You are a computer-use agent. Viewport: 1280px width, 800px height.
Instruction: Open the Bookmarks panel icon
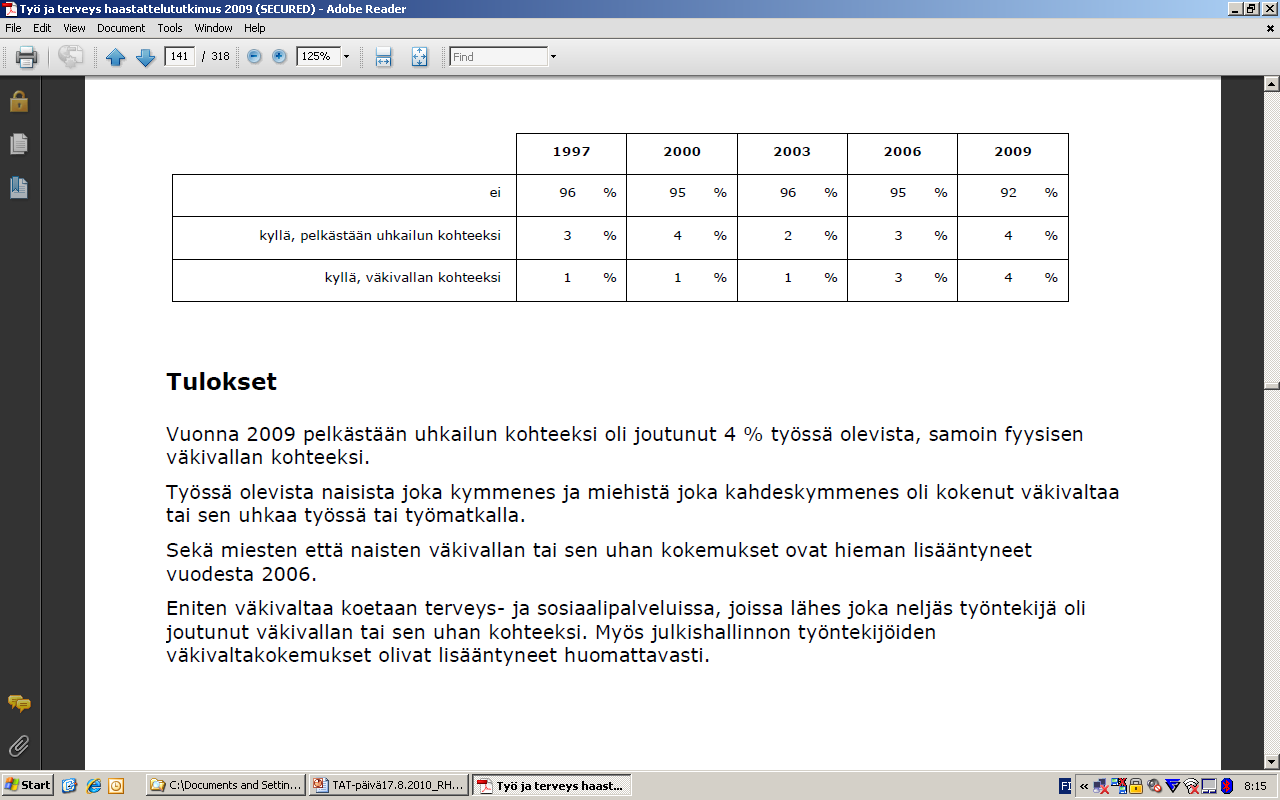pos(19,187)
